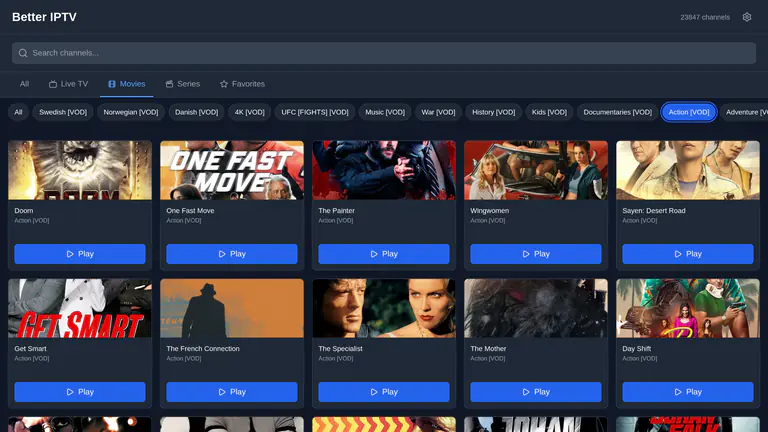Pick the Documentaries [VOD] category chip

(617, 112)
